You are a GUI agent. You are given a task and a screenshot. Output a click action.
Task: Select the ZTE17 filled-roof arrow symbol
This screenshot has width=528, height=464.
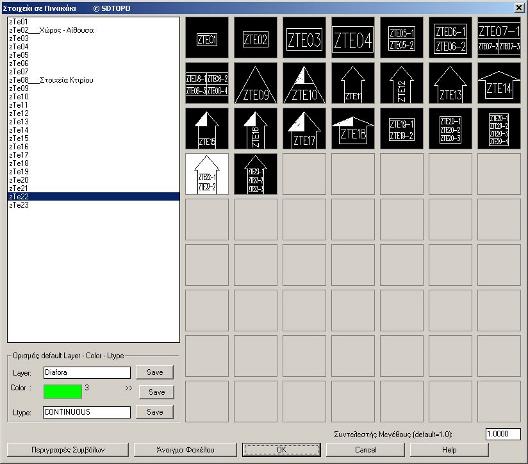coord(304,128)
